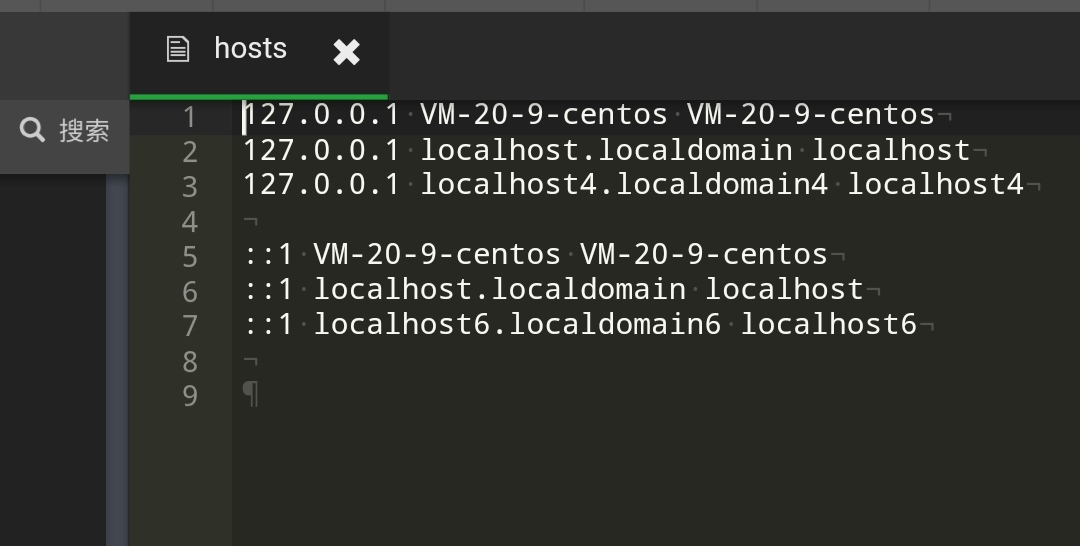Click line number 1 in gutter
The height and width of the screenshot is (546, 1080).
[x=189, y=117]
